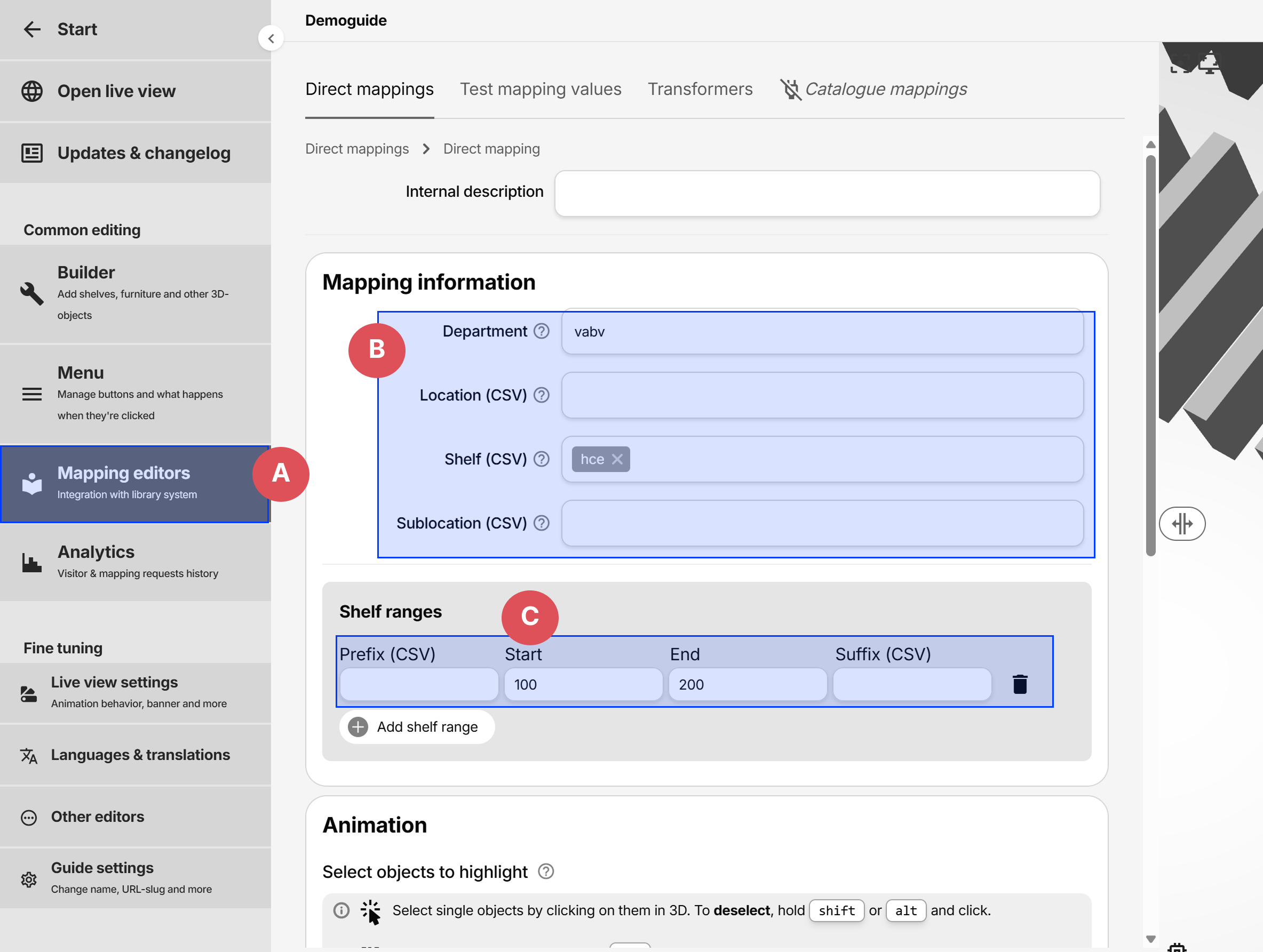
Task: Click the vertical scrollbar of the form
Action: tap(1150, 354)
